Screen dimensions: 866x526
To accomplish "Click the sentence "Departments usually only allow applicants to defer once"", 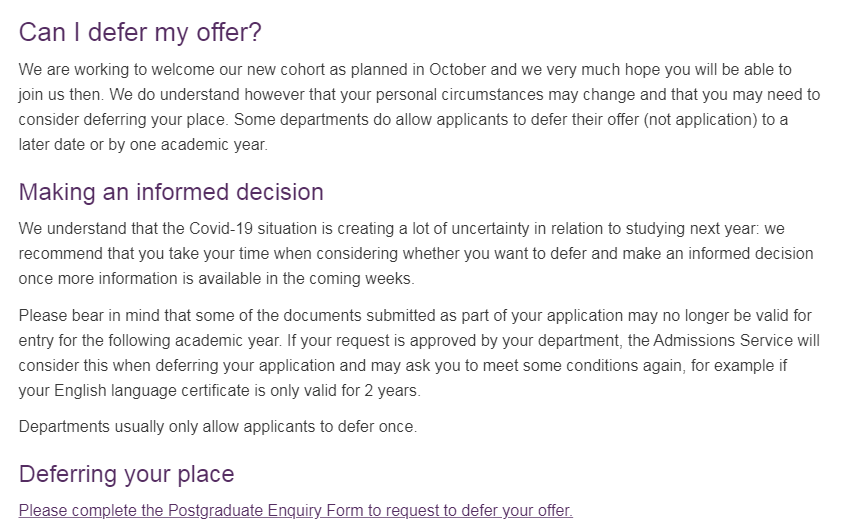I will 217,427.
